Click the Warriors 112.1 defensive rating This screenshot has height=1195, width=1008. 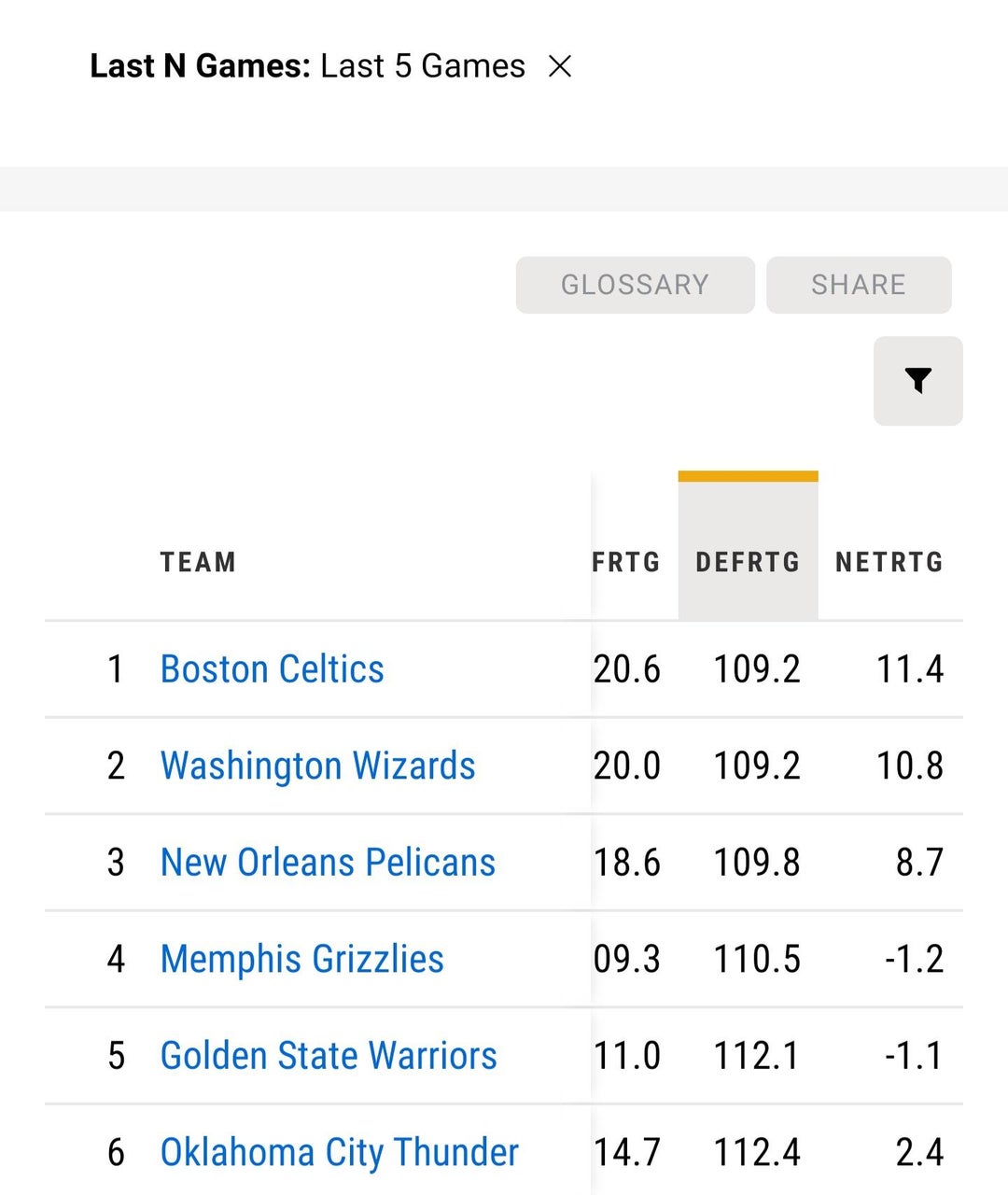pyautogui.click(x=757, y=1056)
